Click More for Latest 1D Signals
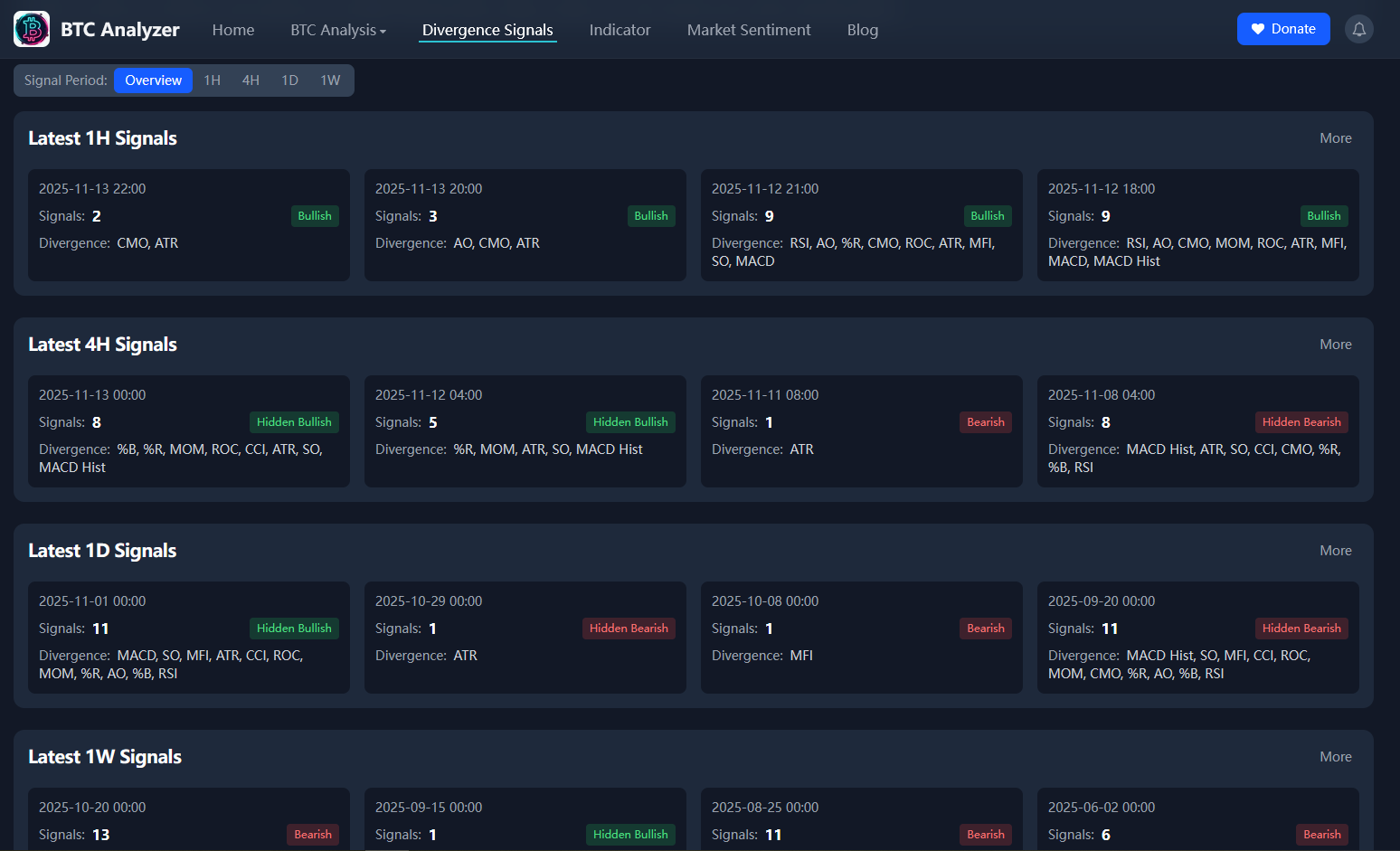1400x851 pixels. tap(1336, 550)
